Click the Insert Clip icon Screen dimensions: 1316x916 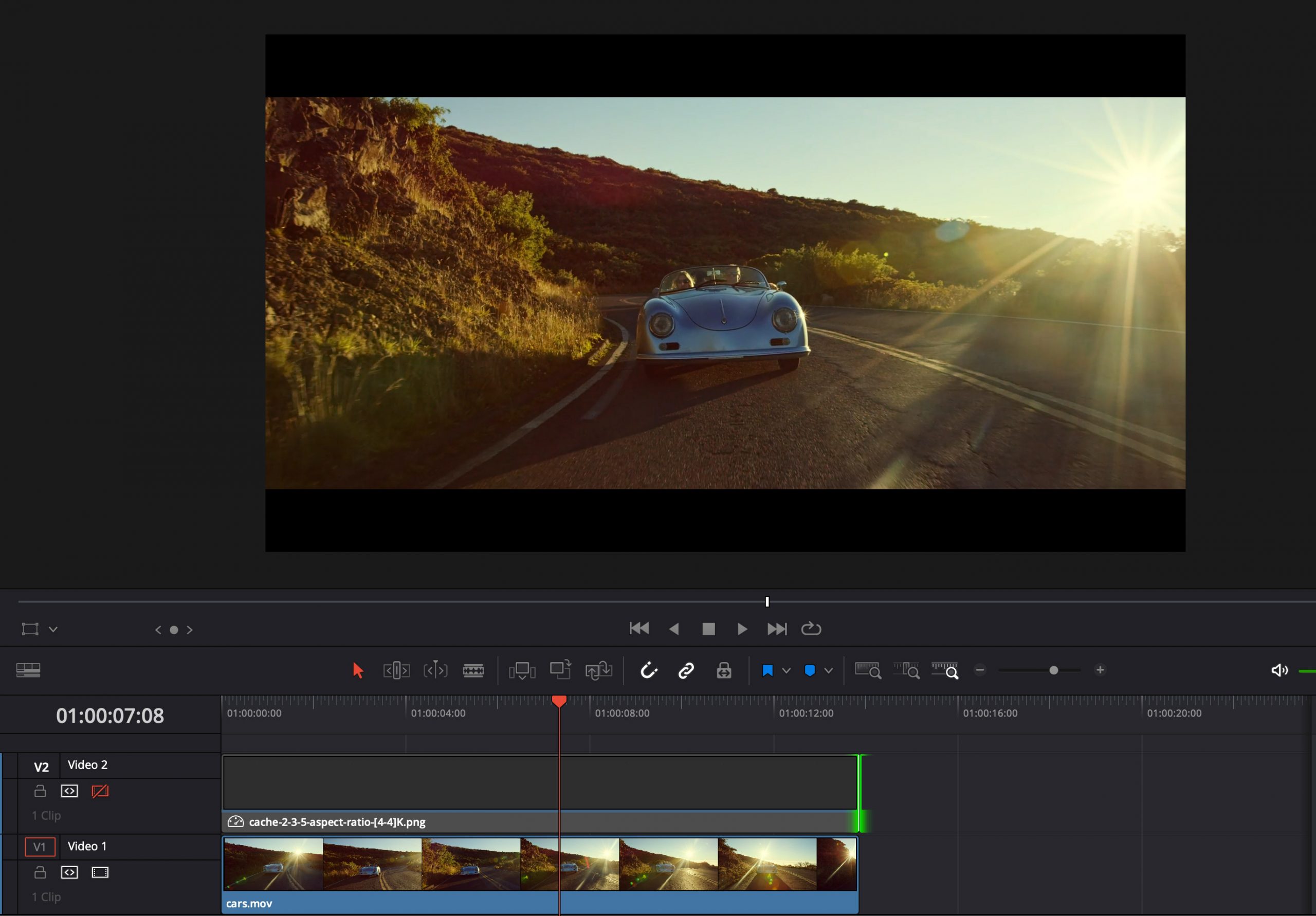coord(522,670)
